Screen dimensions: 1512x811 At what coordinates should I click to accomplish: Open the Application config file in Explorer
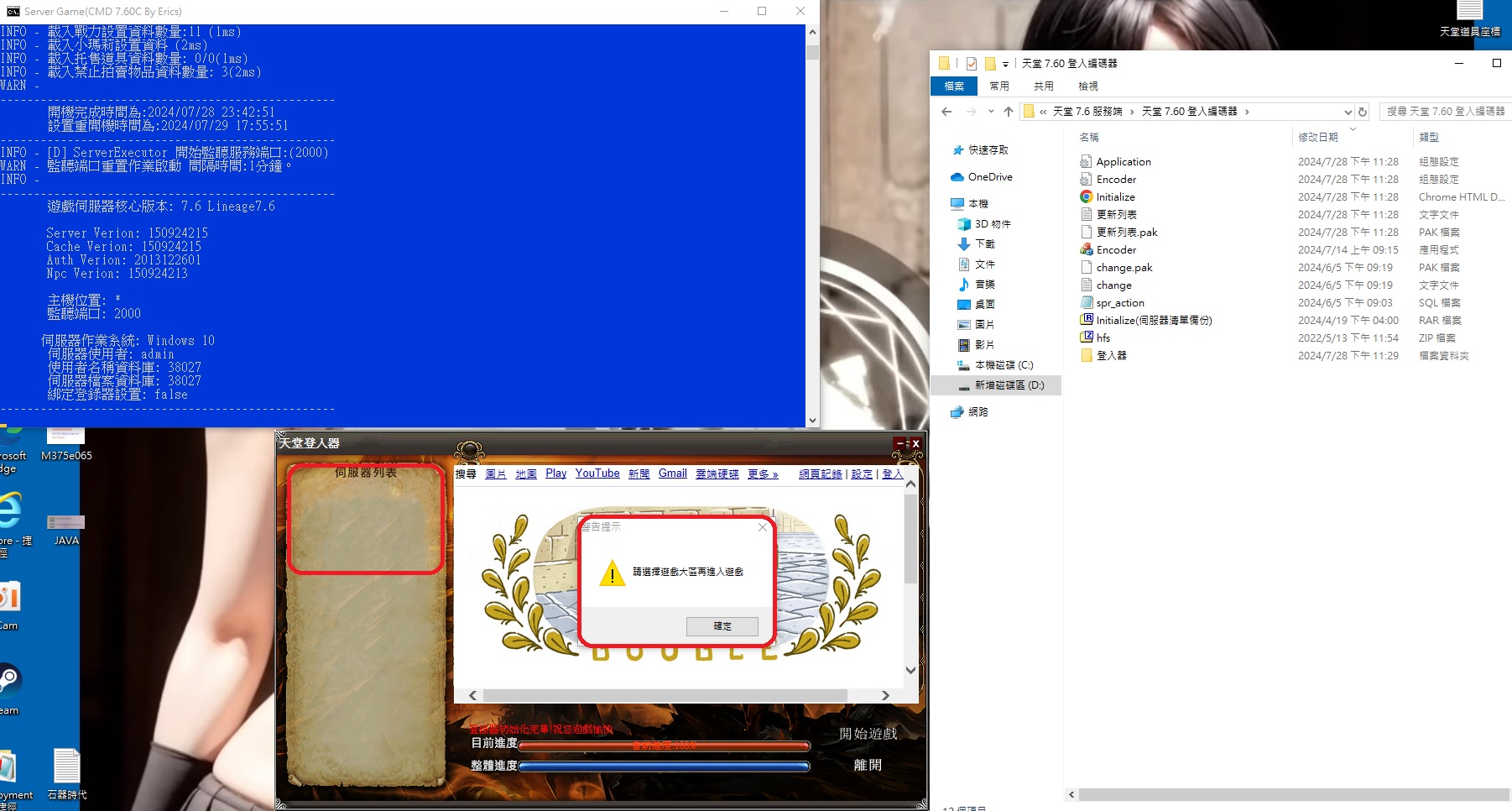pos(1124,161)
